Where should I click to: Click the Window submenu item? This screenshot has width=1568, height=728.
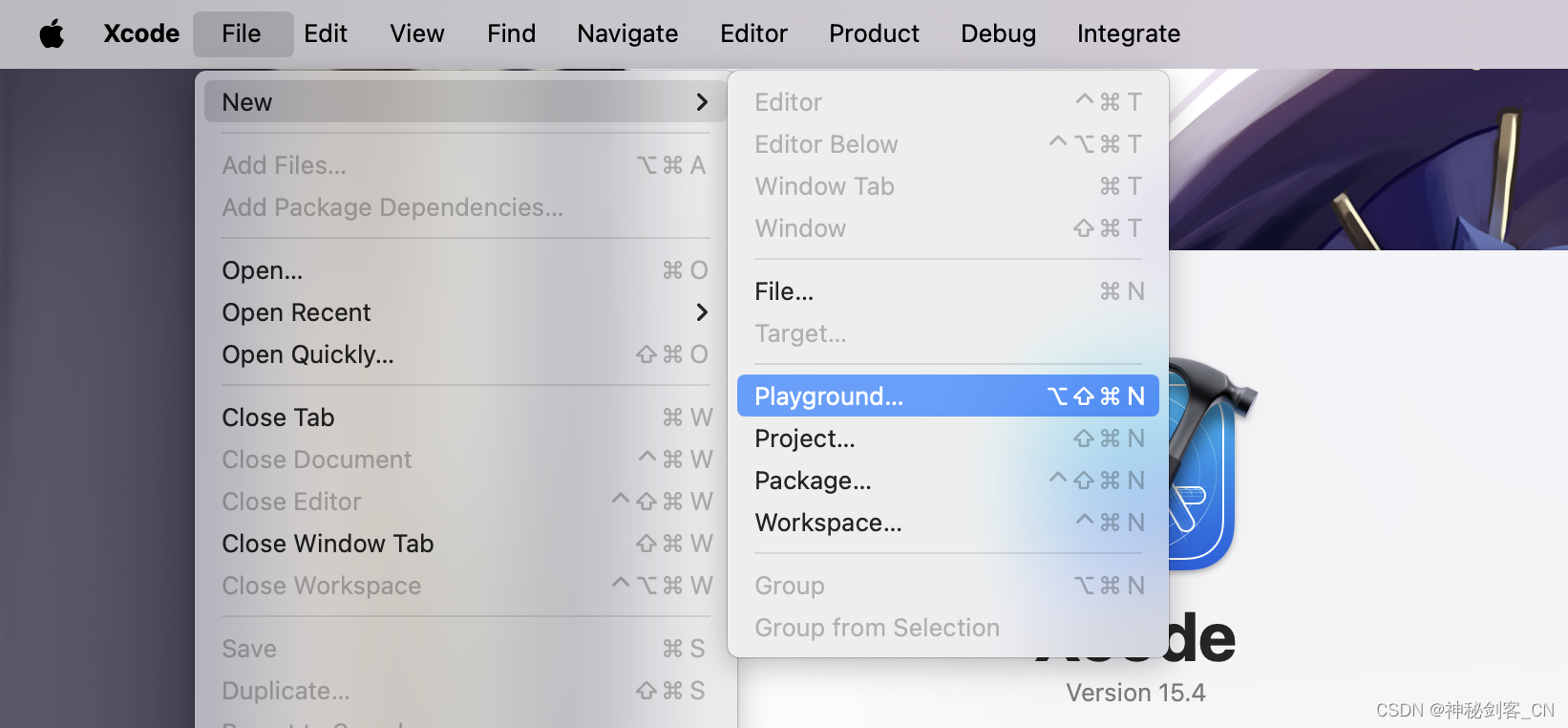[x=948, y=228]
